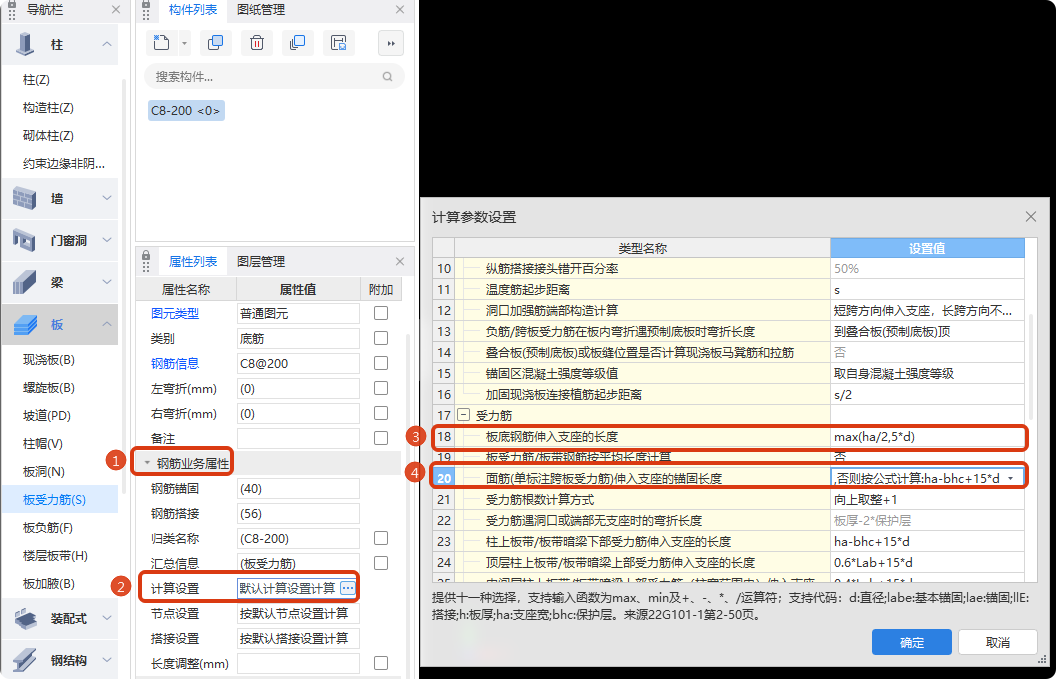Tick the 附加 checkbox for 备注

click(x=381, y=438)
